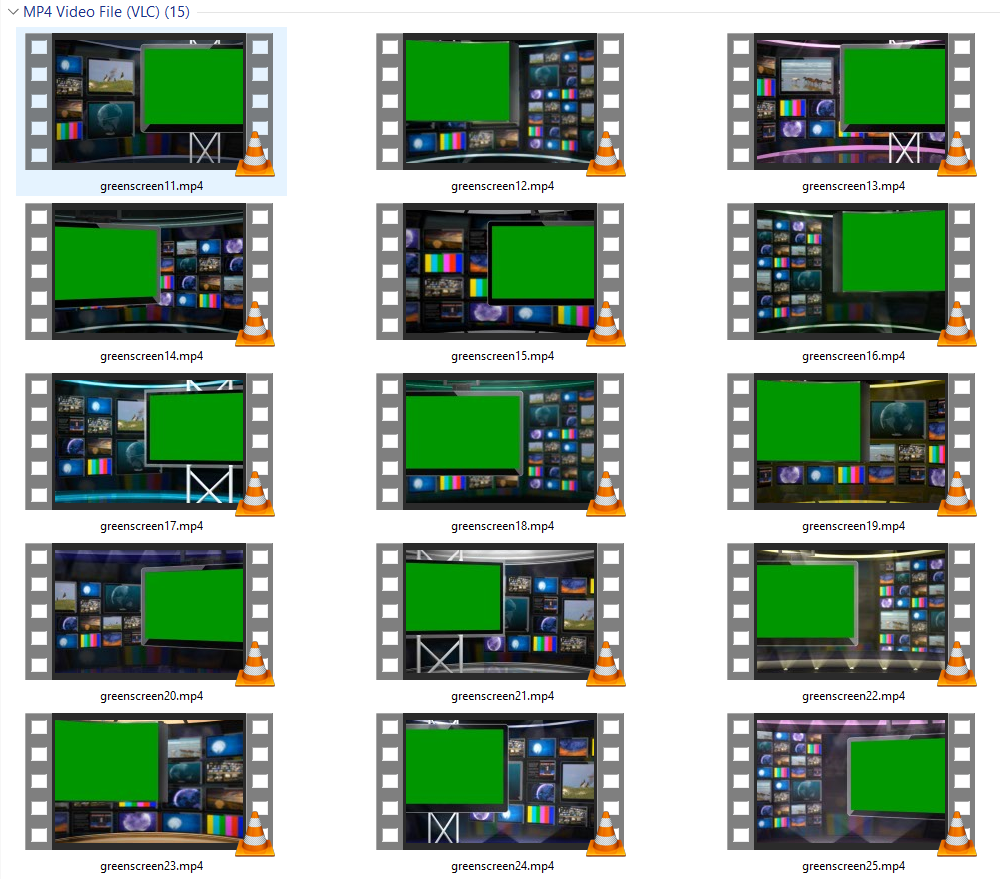Click the VLC cone icon on greenscreen11.mp4
This screenshot has height=894, width=1000.
[x=255, y=154]
